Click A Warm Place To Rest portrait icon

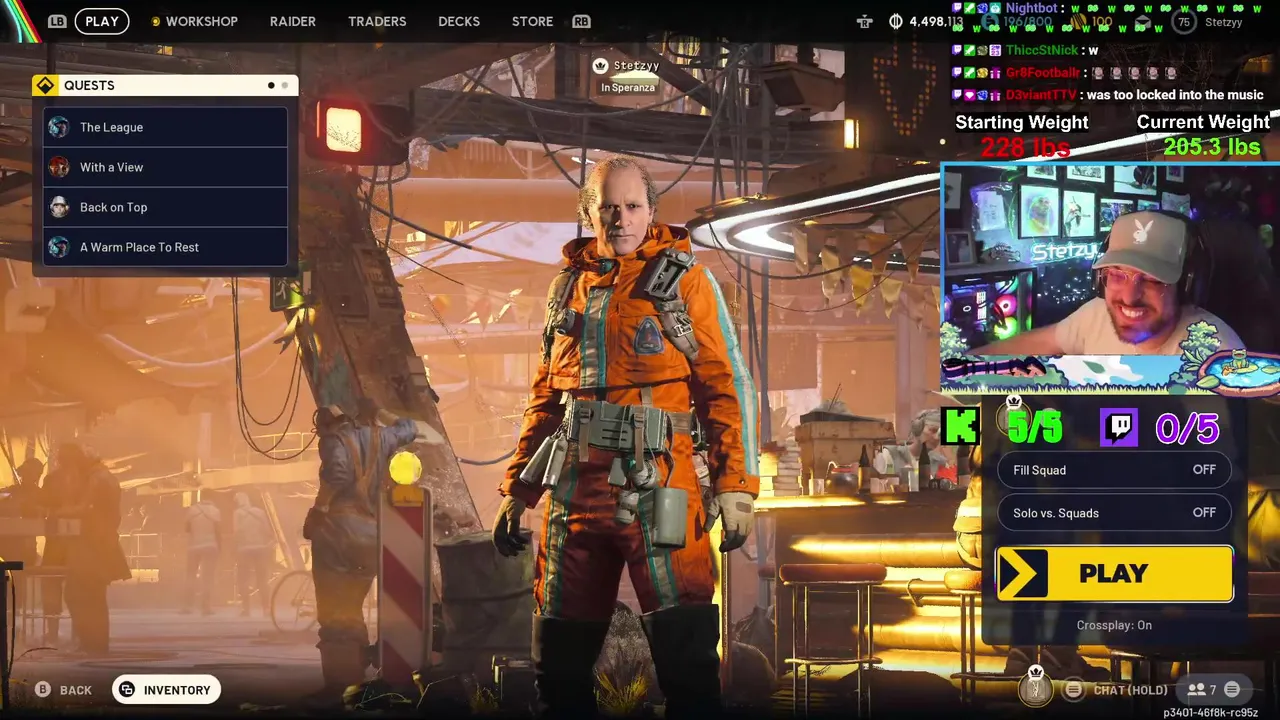(59, 247)
